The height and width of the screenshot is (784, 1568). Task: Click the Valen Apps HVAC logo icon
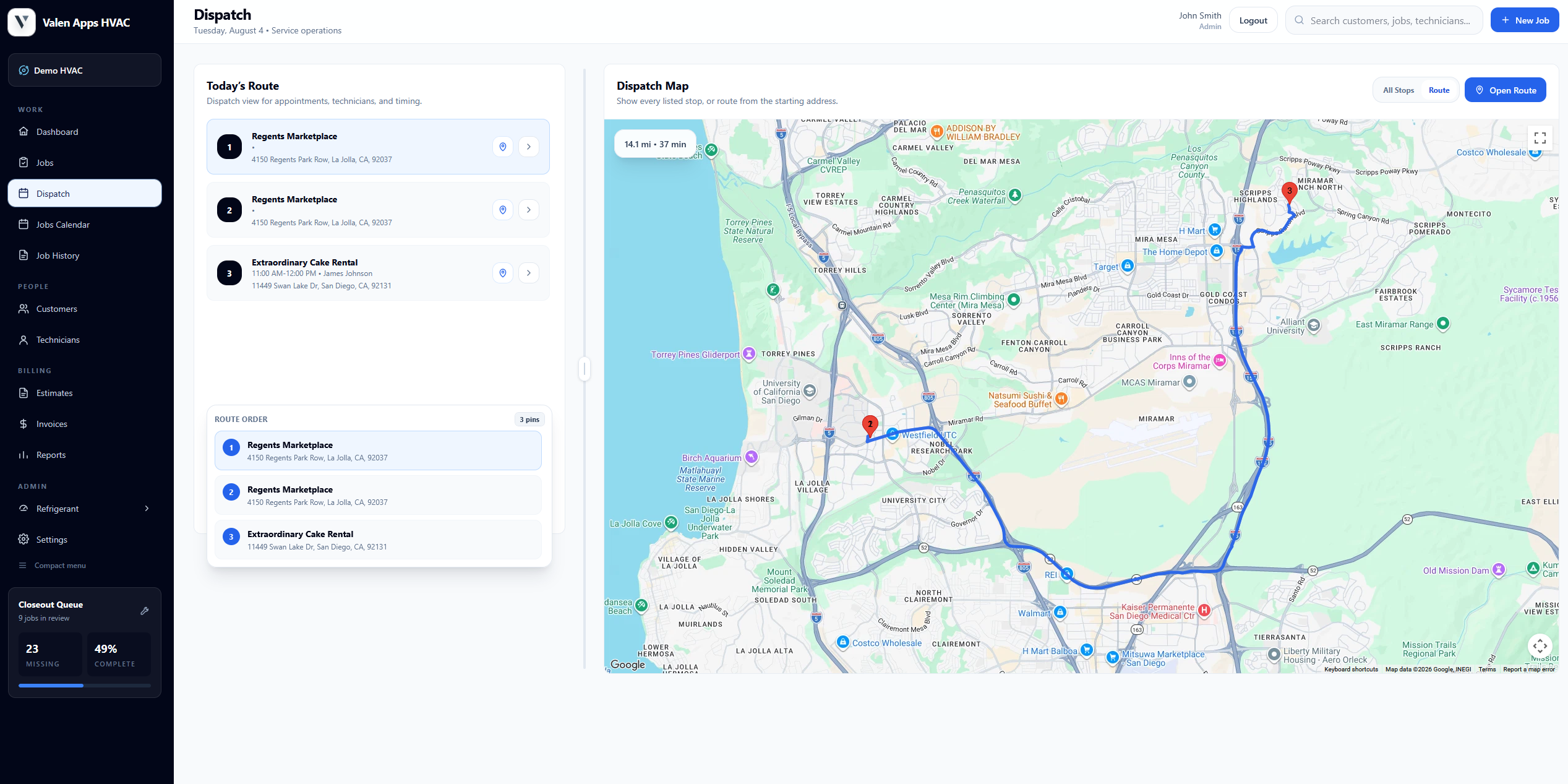(22, 22)
